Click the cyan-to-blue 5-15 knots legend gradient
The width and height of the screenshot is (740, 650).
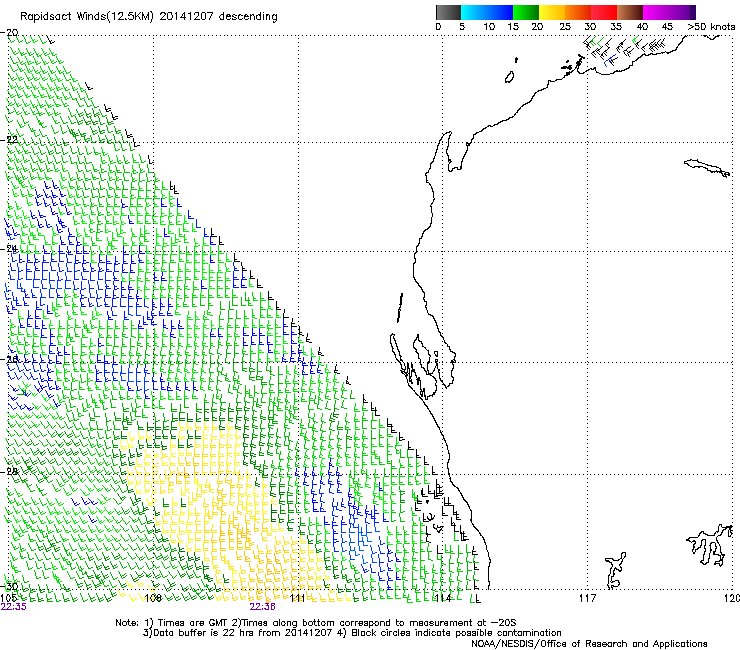coord(487,12)
